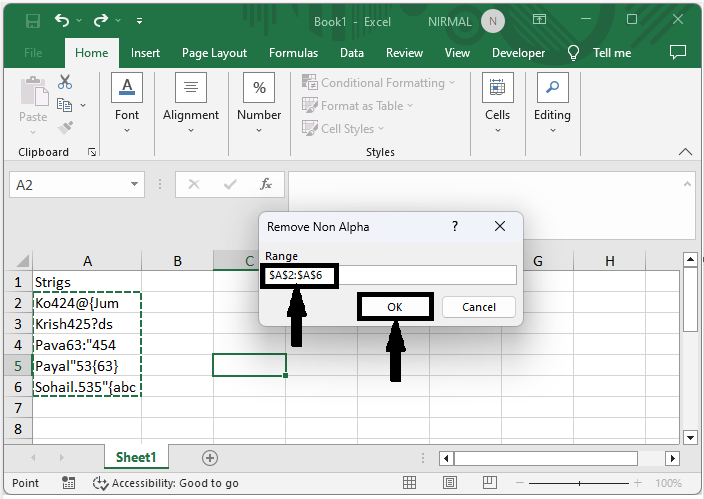
Task: Collapse the ribbon with the chevron
Action: 685,152
